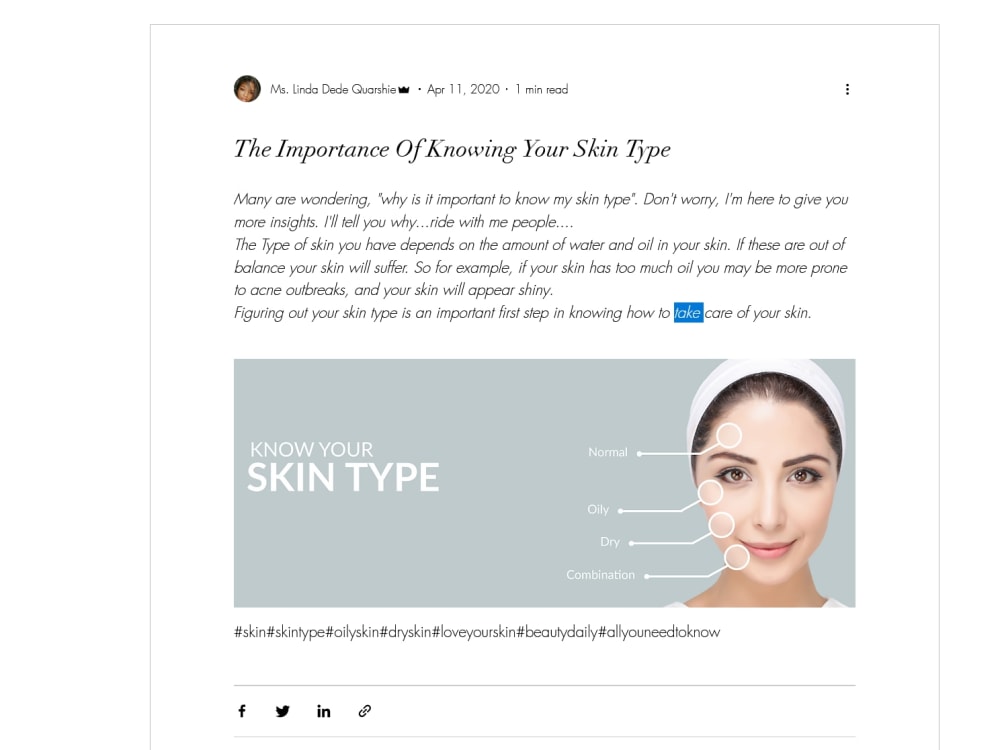Open author name Ms. Linda Dede Quarshie
Viewport: 1000px width, 750px height.
click(x=333, y=89)
